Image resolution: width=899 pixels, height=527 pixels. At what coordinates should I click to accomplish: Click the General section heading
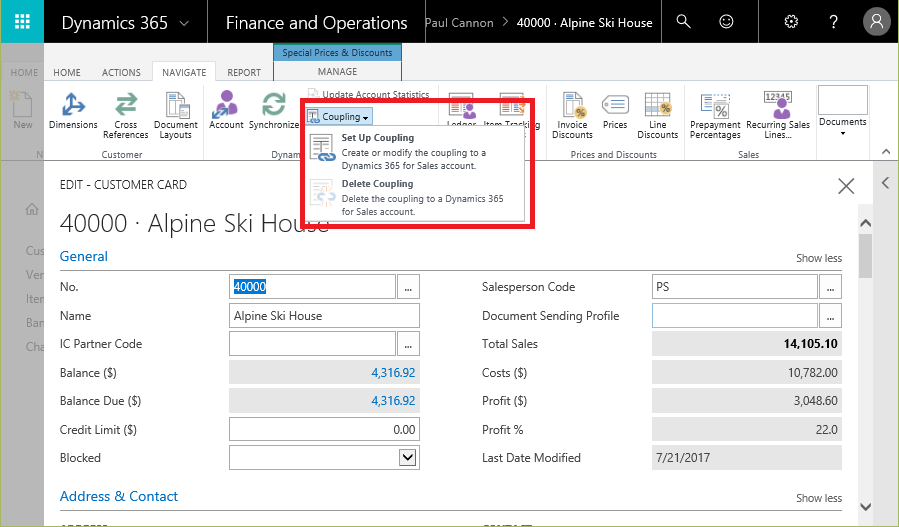84,256
